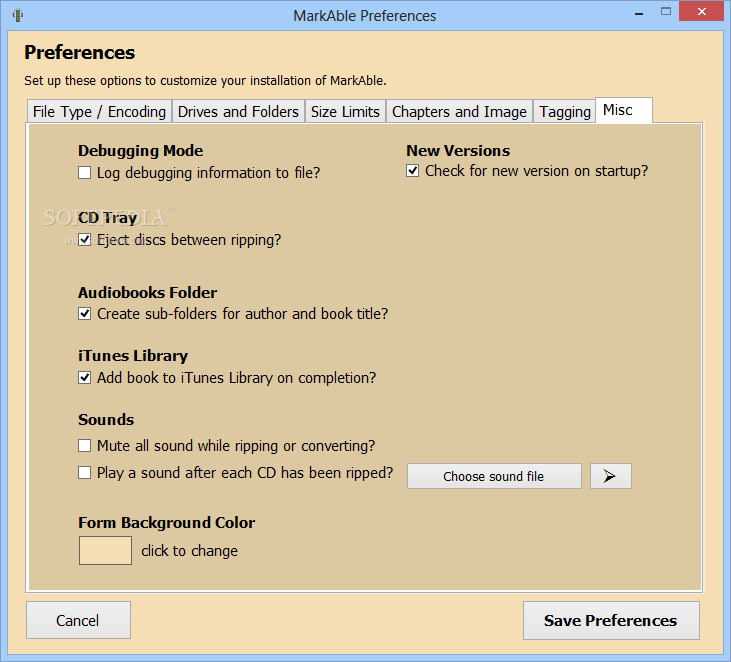The height and width of the screenshot is (662, 731).
Task: Click the CD Tray heading
Action: tap(108, 218)
